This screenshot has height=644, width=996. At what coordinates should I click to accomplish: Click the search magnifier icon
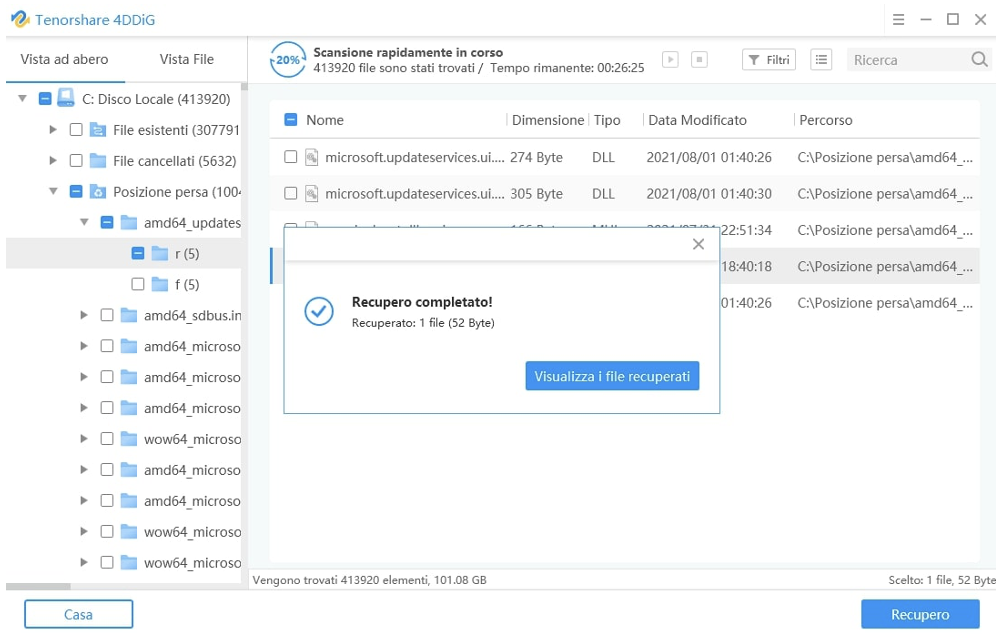point(978,60)
